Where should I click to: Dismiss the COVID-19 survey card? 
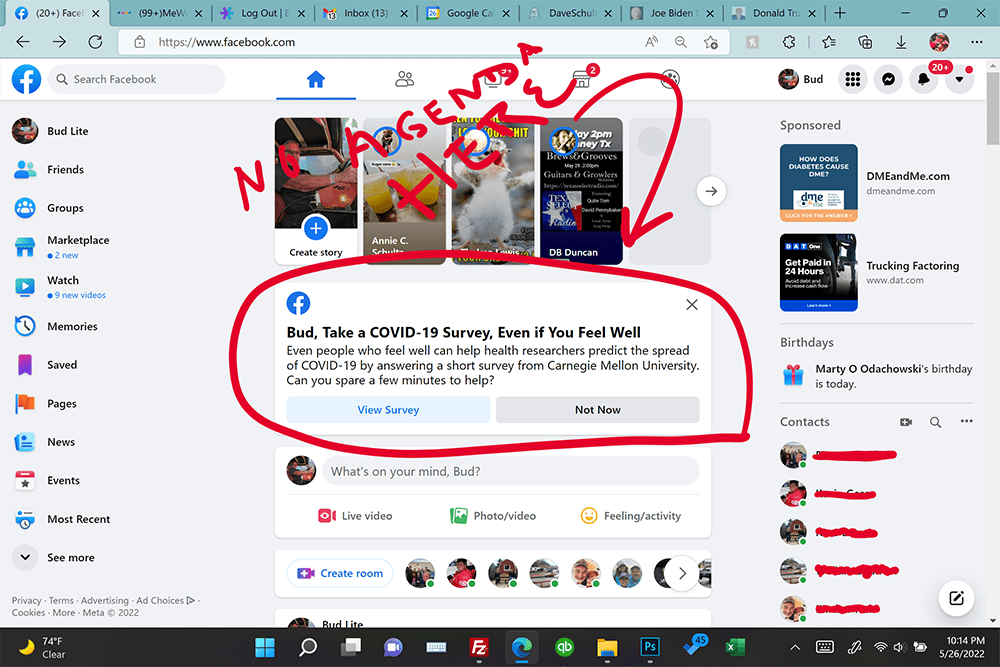click(x=692, y=305)
